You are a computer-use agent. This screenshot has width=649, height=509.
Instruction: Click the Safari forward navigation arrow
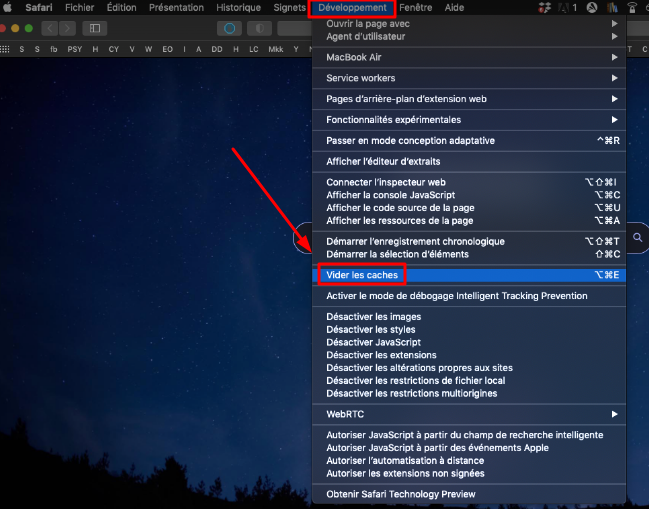(67, 28)
